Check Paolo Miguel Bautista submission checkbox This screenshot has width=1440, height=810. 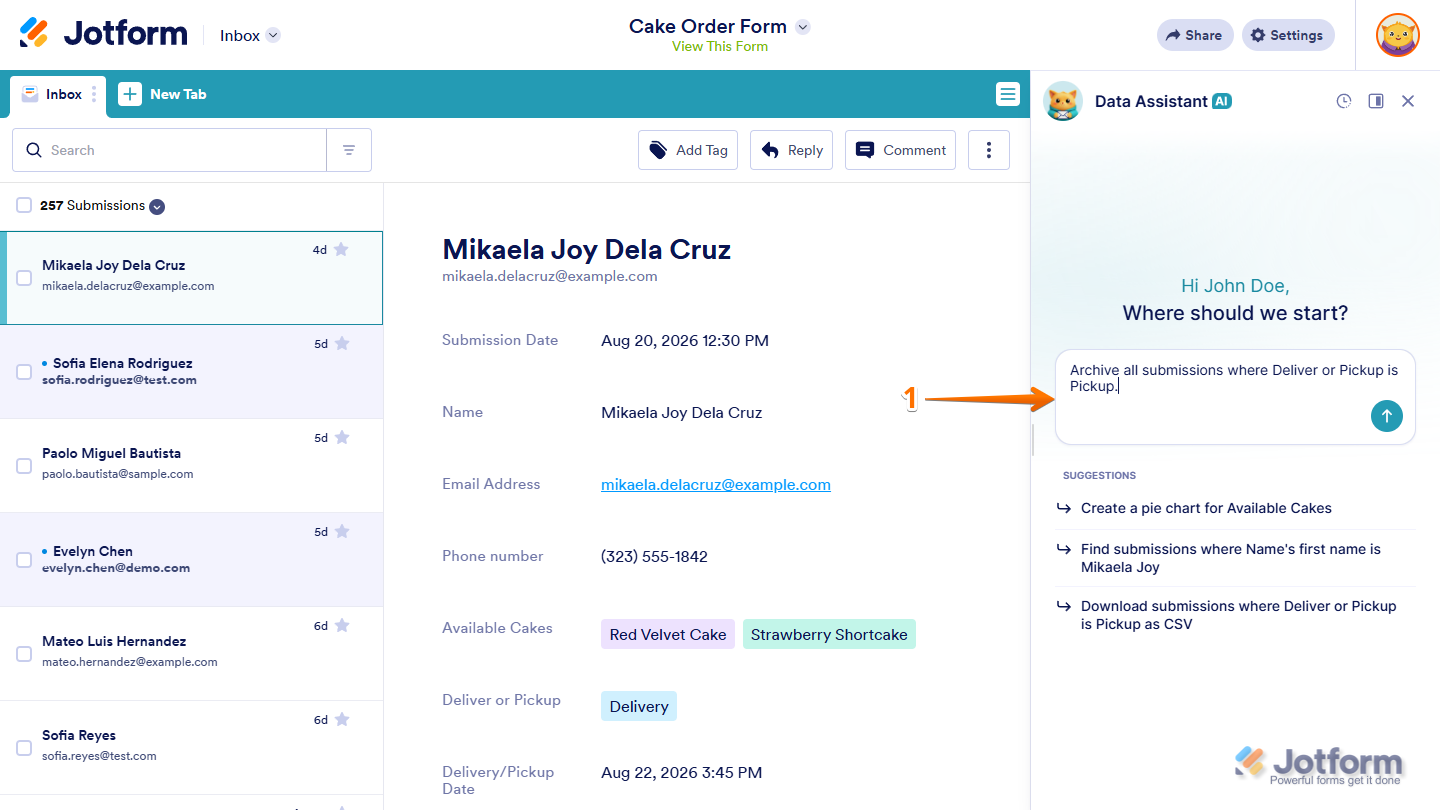(24, 466)
